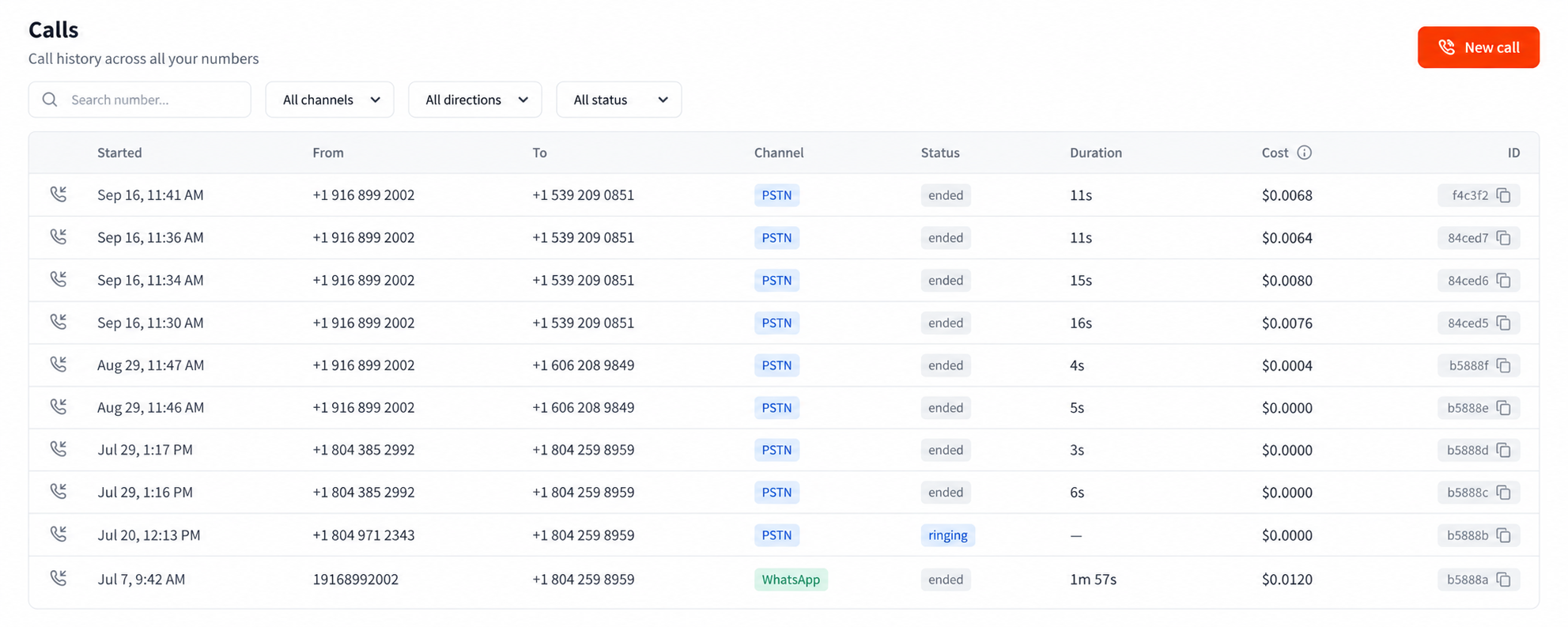Viewport: 1568px width, 627px height.
Task: Copy call ID 84ced6
Action: pyautogui.click(x=1503, y=281)
